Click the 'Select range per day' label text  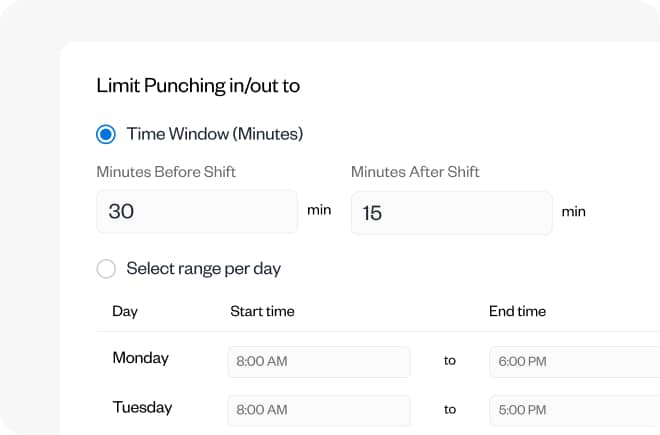tap(204, 269)
